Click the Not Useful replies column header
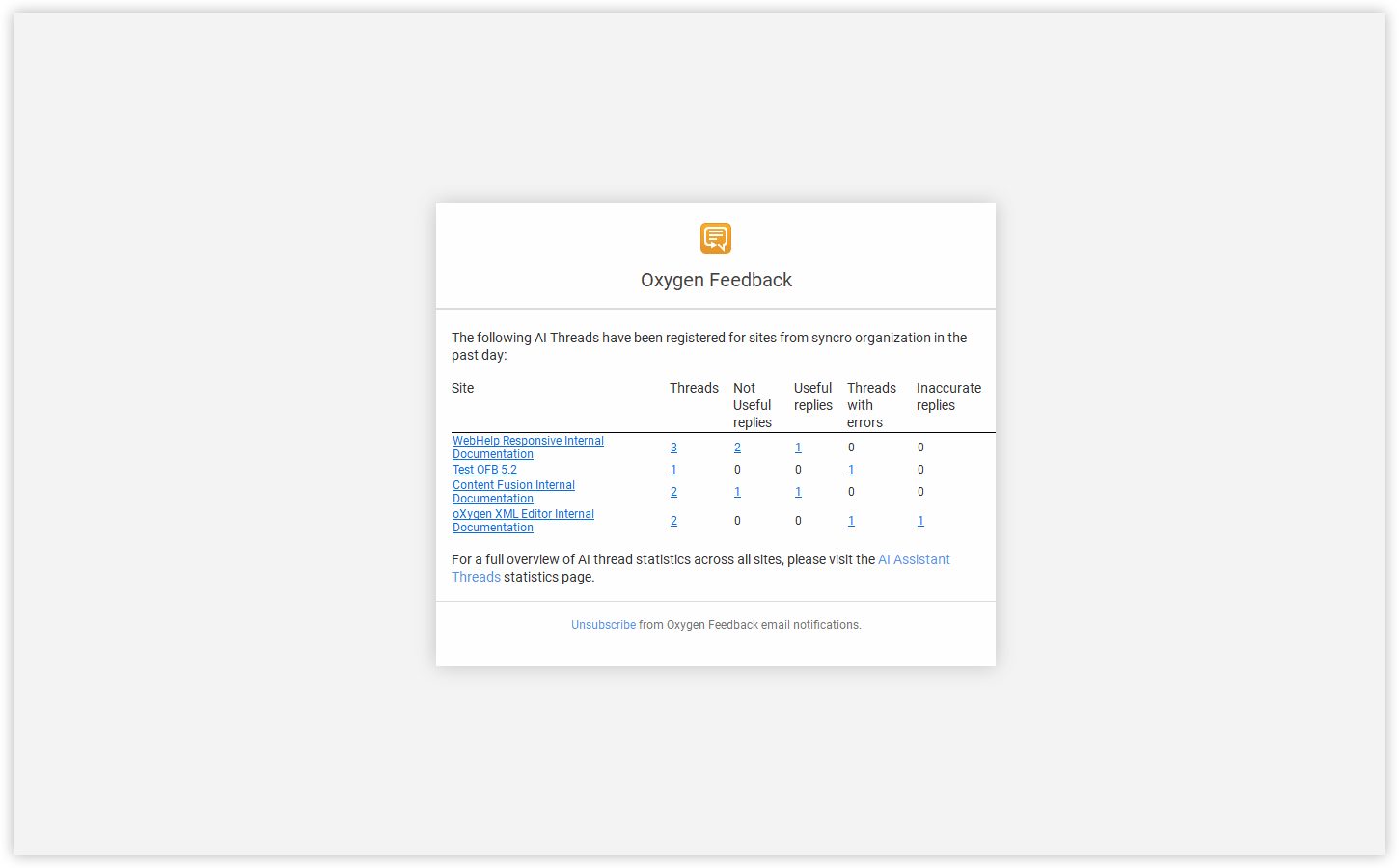The width and height of the screenshot is (1399, 868). pyautogui.click(x=753, y=405)
